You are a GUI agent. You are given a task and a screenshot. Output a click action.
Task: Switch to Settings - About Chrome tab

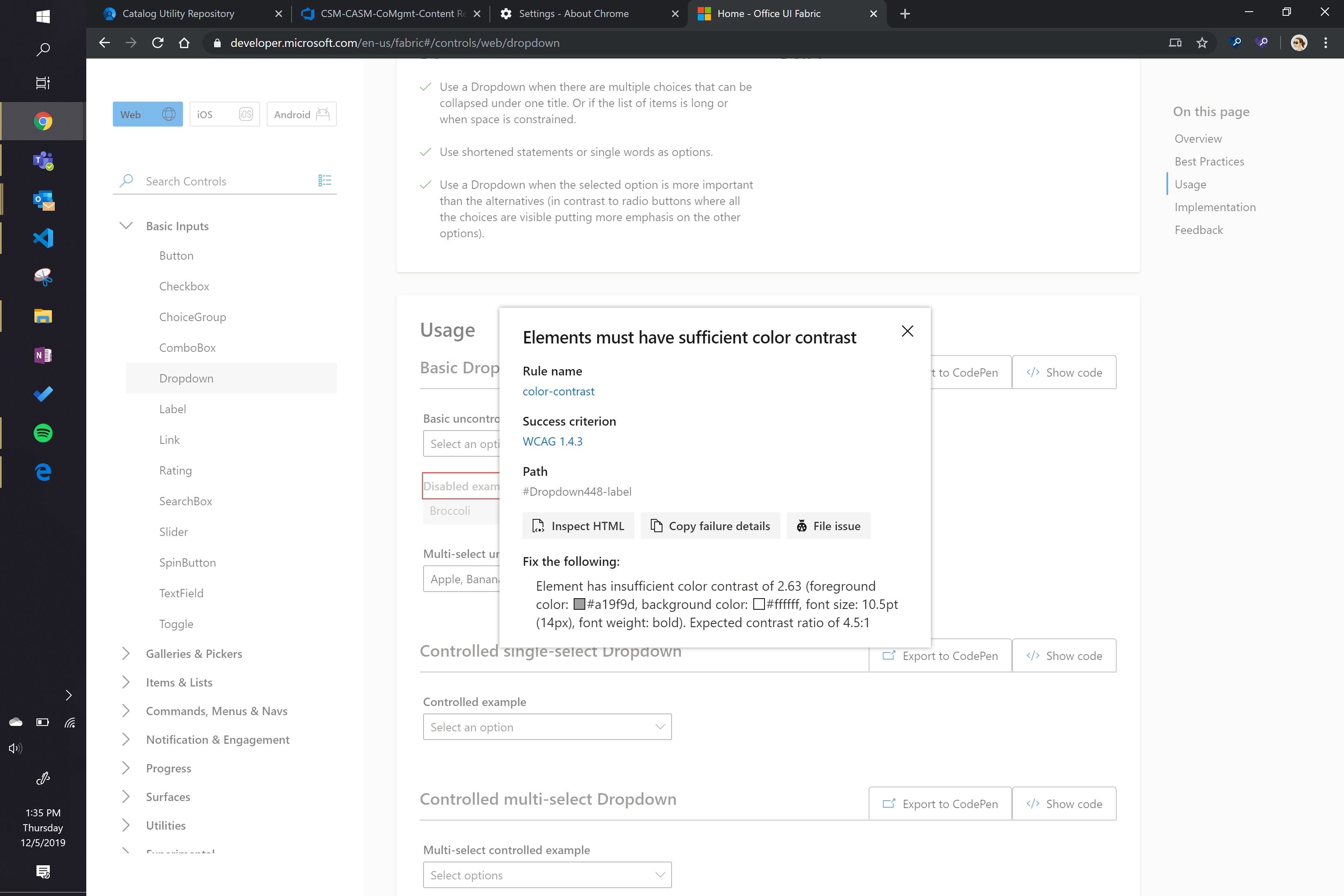(x=574, y=14)
